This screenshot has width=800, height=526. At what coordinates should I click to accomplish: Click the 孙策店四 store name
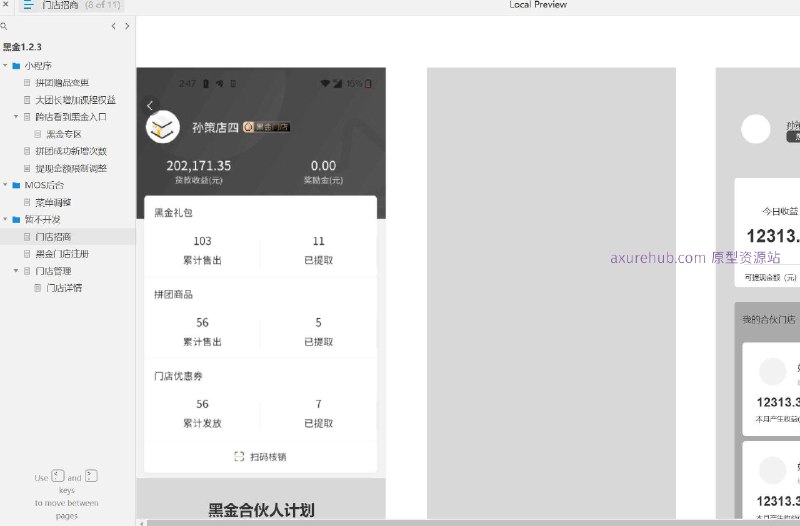pos(215,128)
